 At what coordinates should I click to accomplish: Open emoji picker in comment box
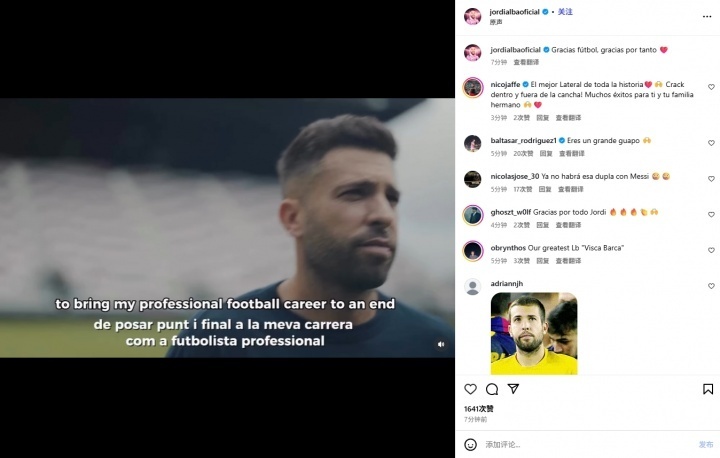pyautogui.click(x=470, y=444)
